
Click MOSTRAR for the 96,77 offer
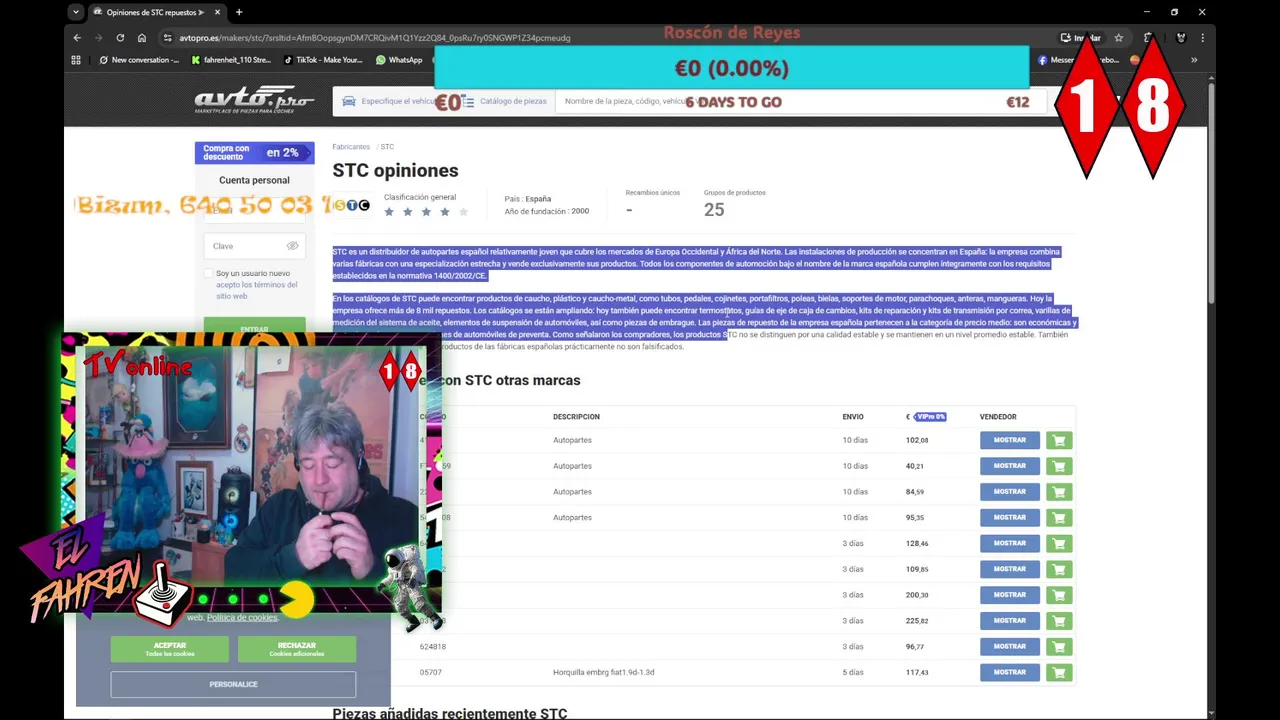click(1010, 646)
